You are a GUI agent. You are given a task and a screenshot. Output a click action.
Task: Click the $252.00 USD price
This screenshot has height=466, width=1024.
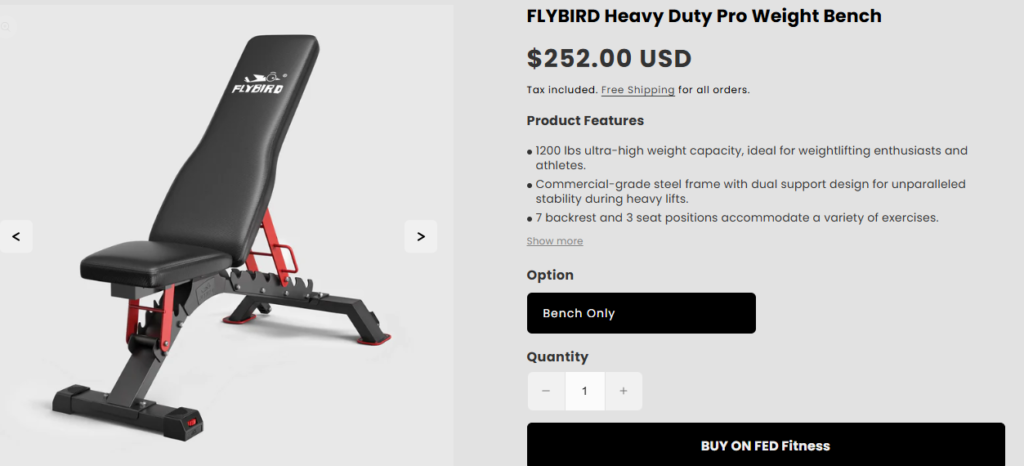609,59
